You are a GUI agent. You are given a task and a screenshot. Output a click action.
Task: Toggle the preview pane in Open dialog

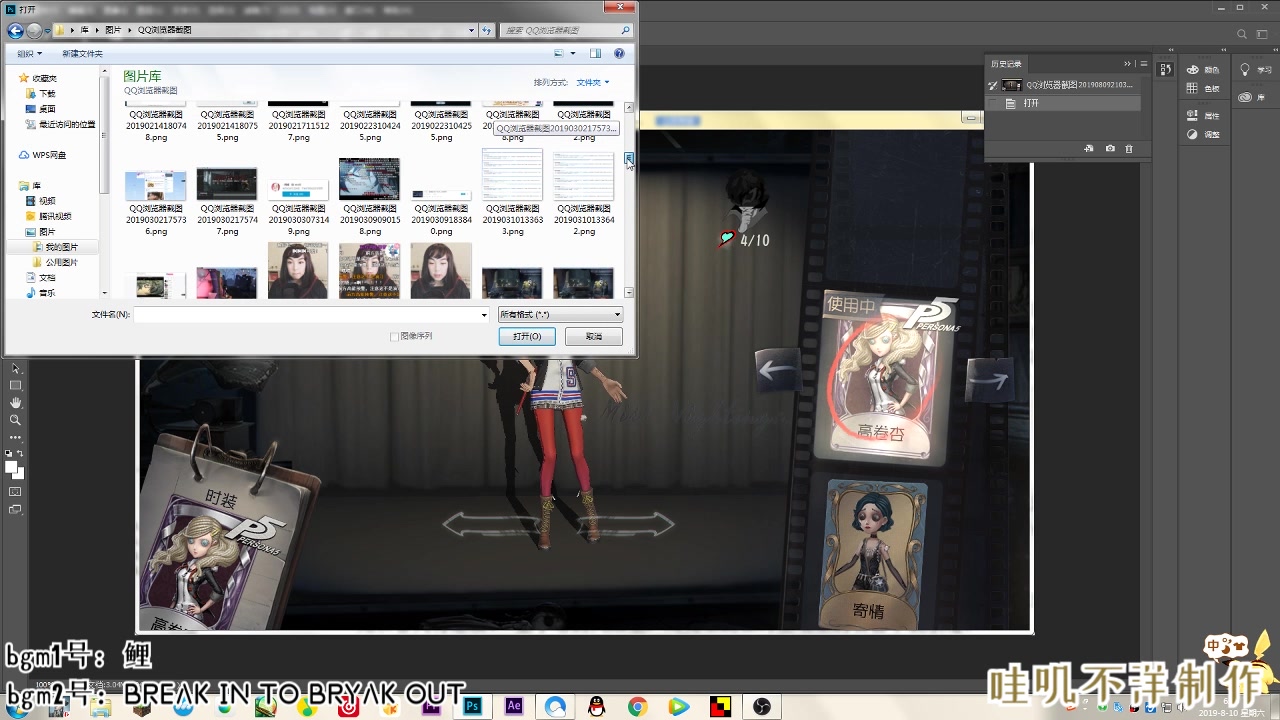click(x=595, y=53)
